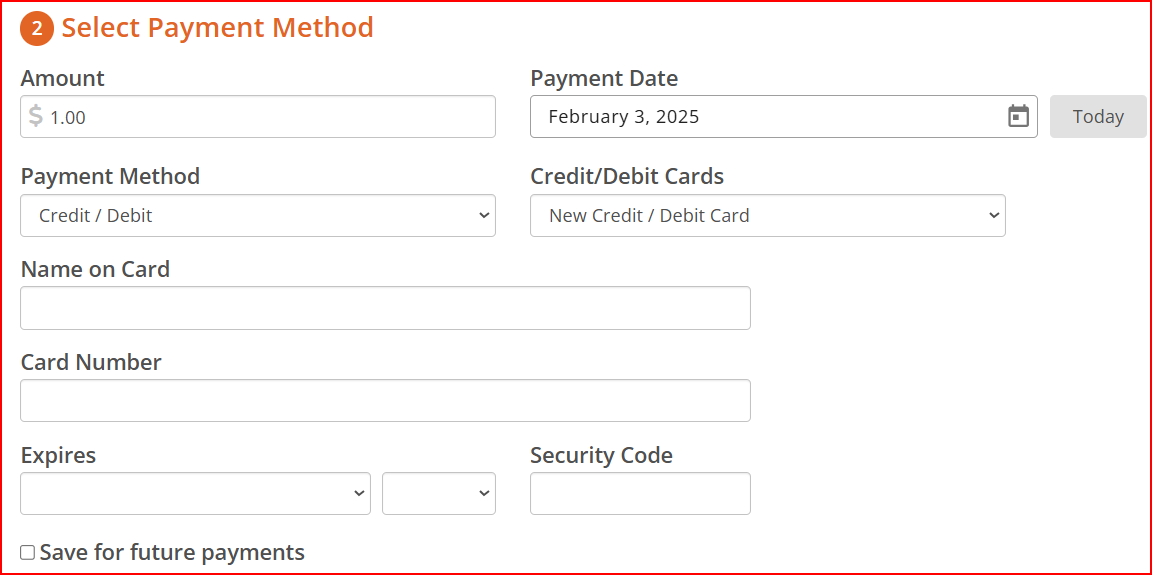Click the dollar sign in the Amount field

(35, 116)
